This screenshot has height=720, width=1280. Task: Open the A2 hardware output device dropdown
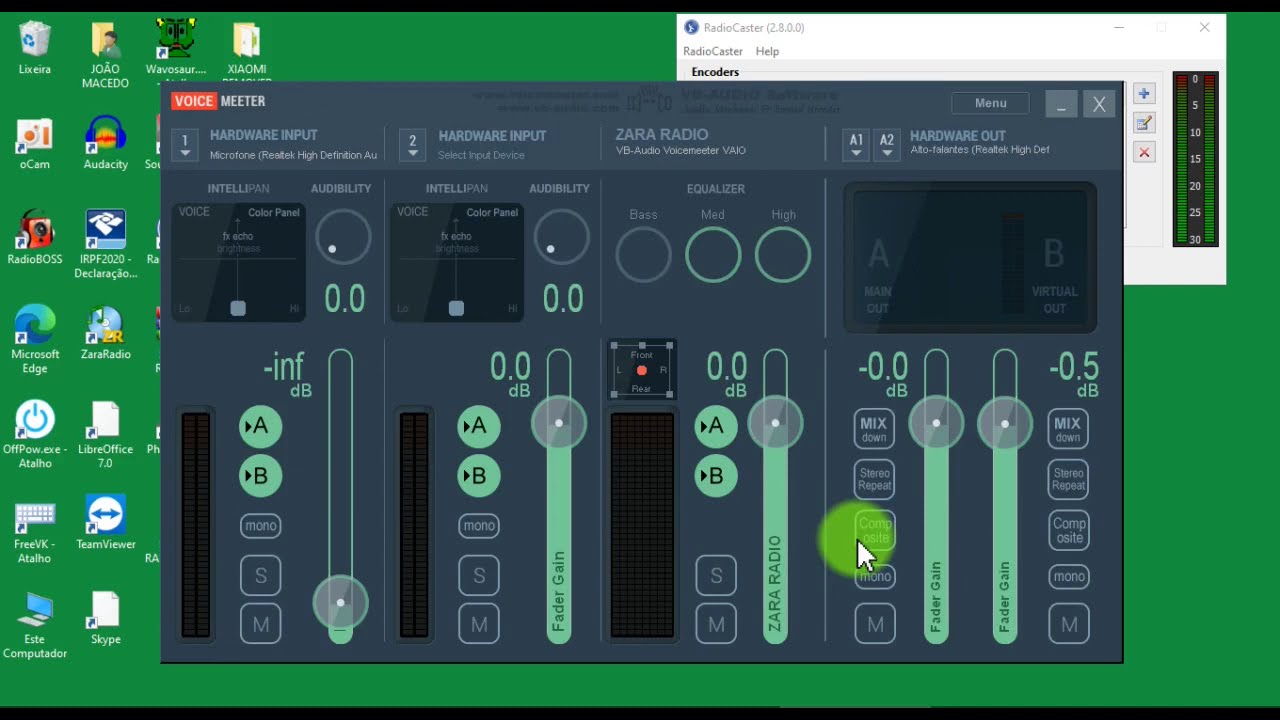pos(887,145)
